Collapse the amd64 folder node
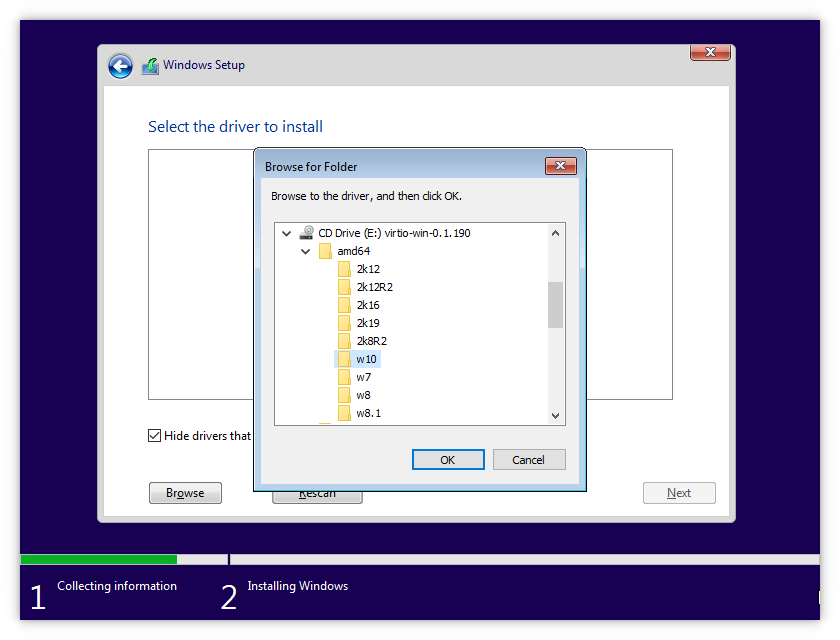The image size is (840, 640). coord(305,251)
